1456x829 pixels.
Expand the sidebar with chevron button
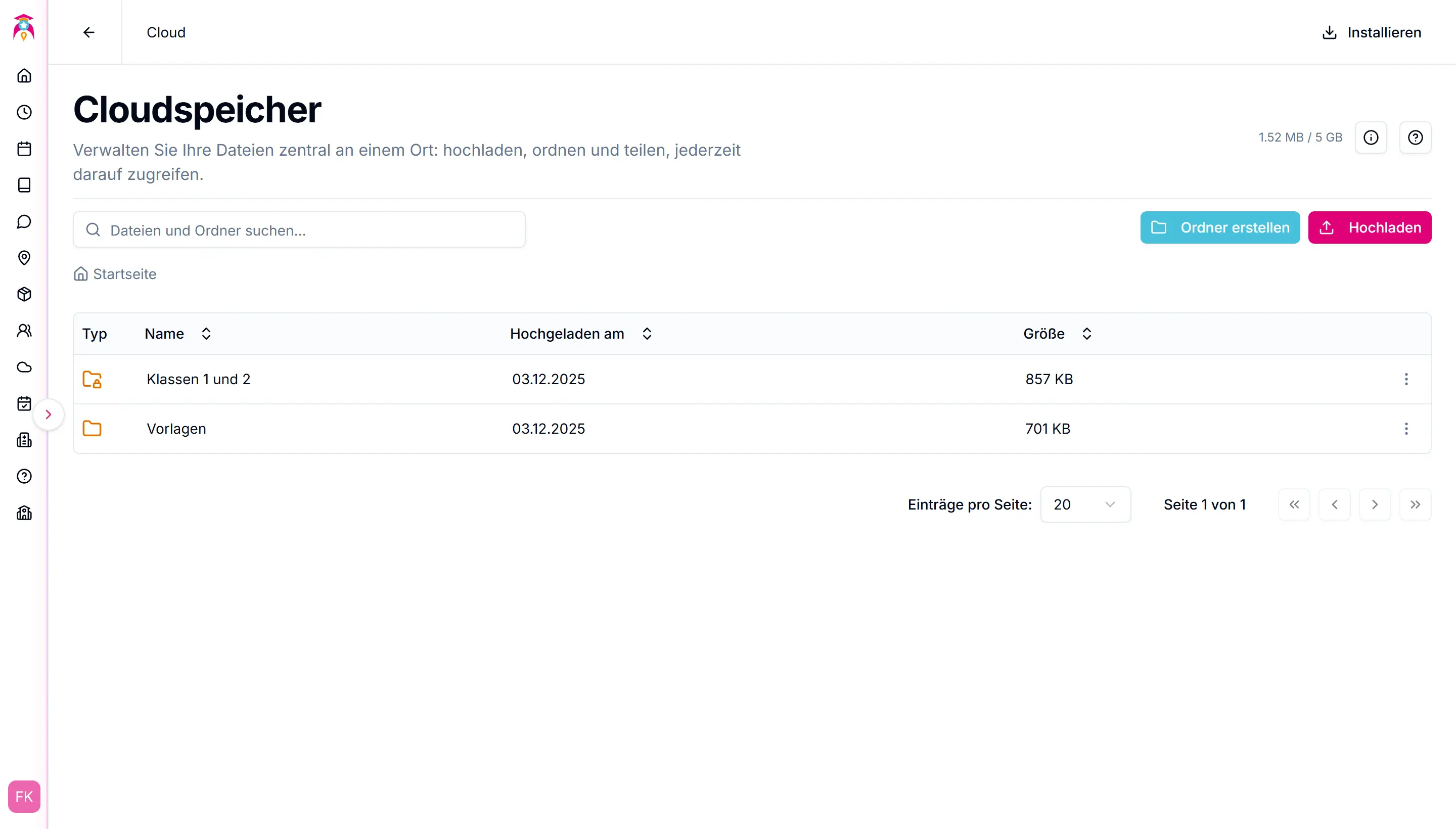[49, 414]
